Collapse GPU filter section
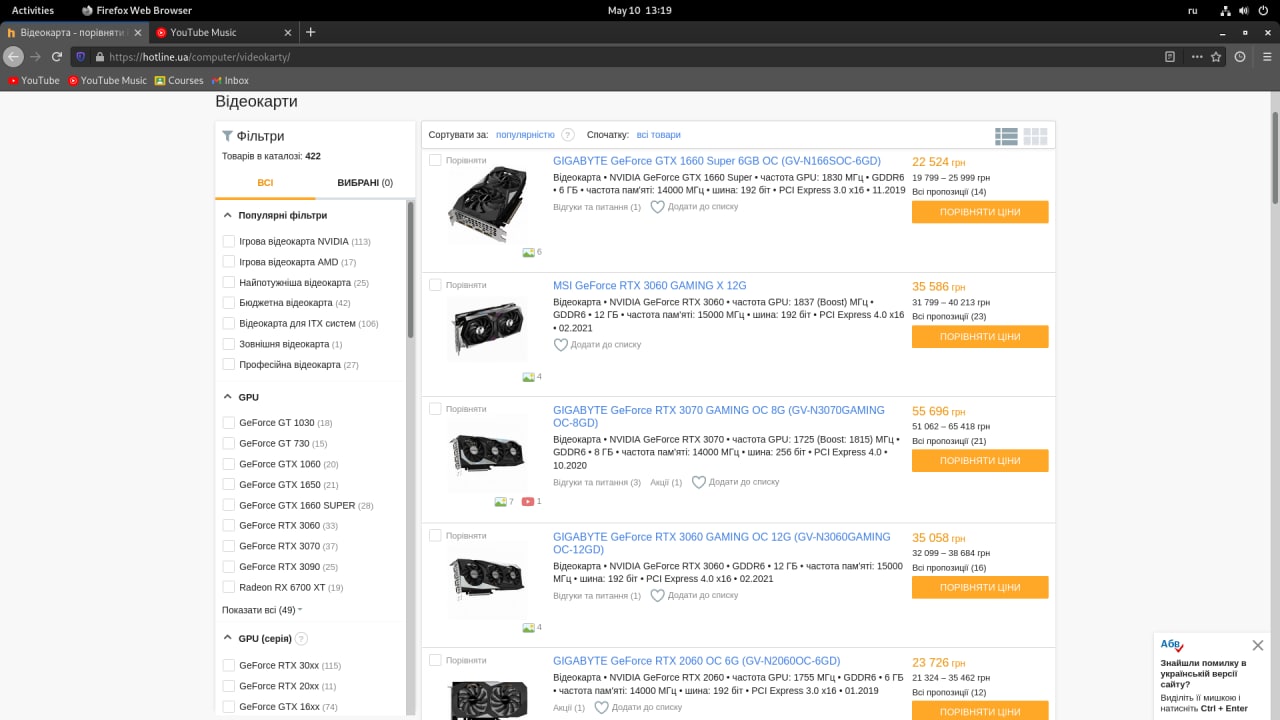Screen dimensions: 1280x720 point(228,397)
